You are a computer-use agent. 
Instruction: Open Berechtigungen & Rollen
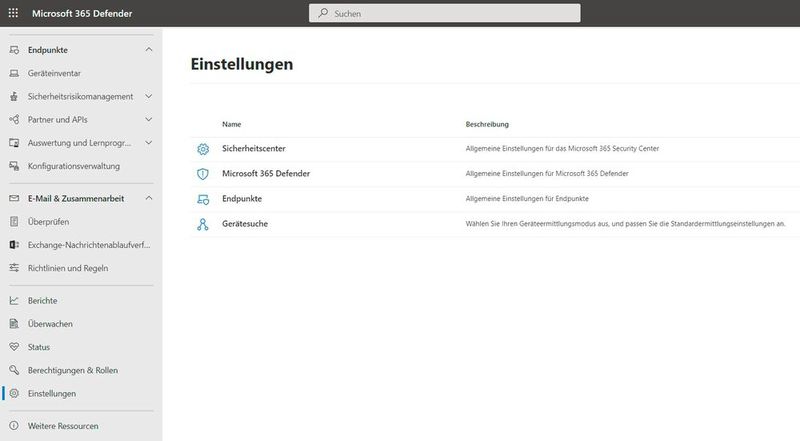pyautogui.click(x=73, y=370)
